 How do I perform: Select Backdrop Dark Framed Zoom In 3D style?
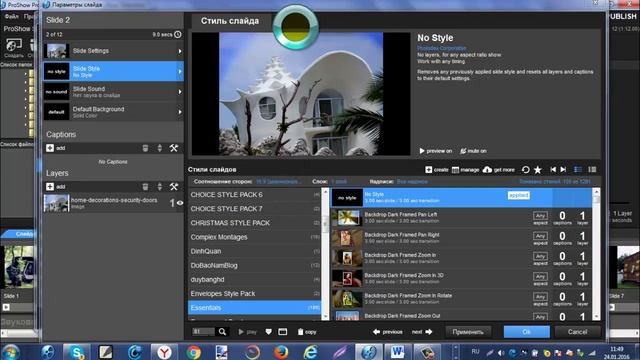(461, 279)
